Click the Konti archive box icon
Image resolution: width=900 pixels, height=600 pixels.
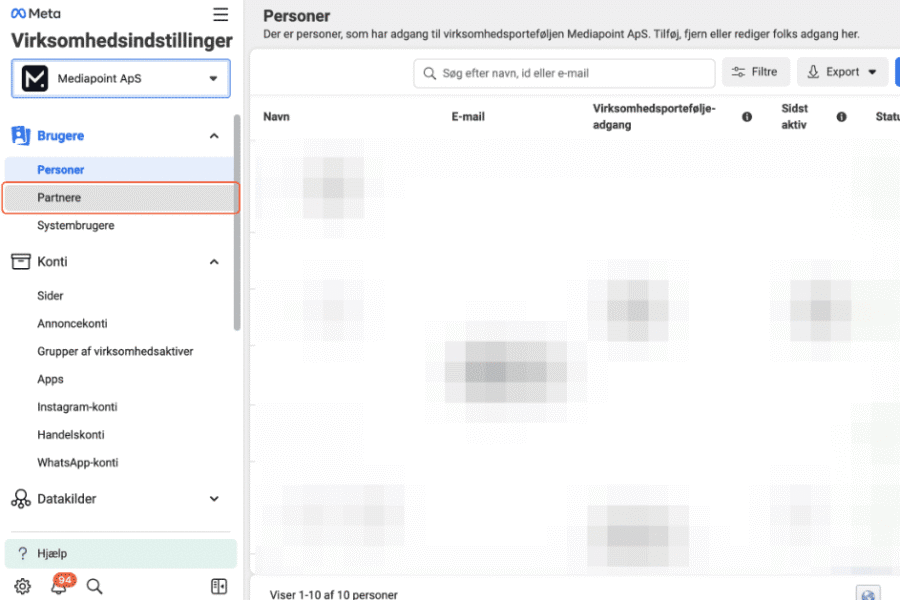click(x=21, y=261)
